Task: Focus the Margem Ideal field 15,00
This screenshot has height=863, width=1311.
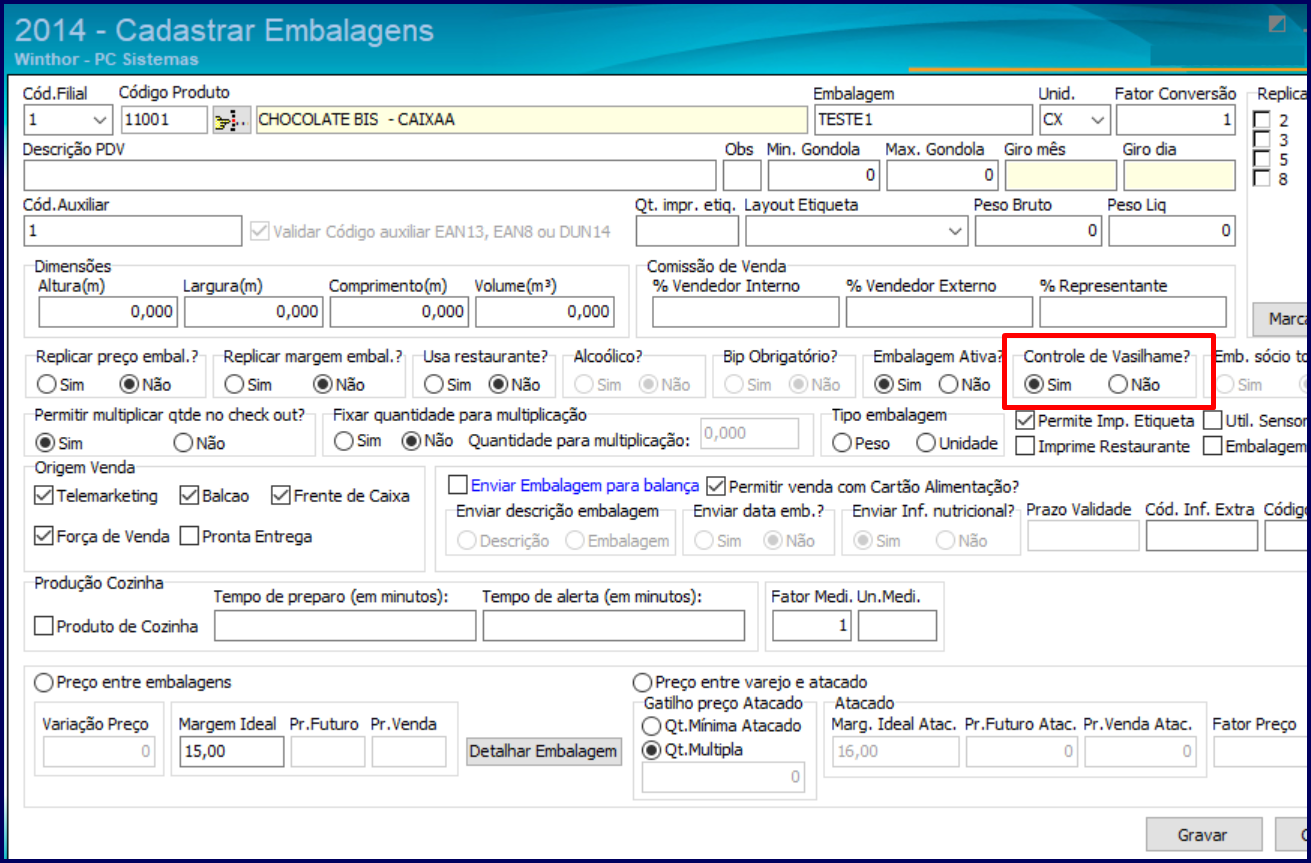Action: pos(231,752)
